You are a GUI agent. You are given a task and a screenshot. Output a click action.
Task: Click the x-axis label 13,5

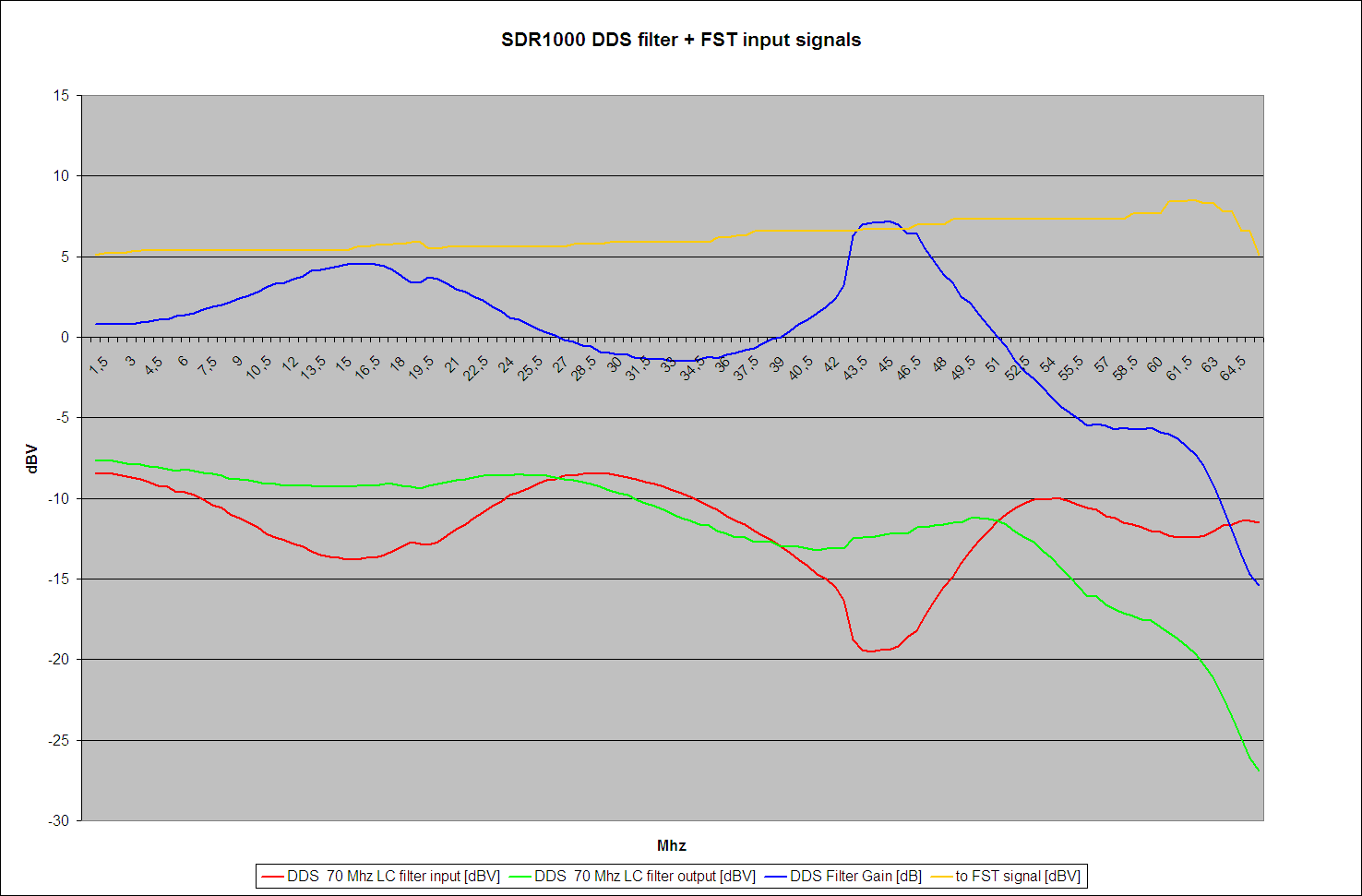pos(313,366)
